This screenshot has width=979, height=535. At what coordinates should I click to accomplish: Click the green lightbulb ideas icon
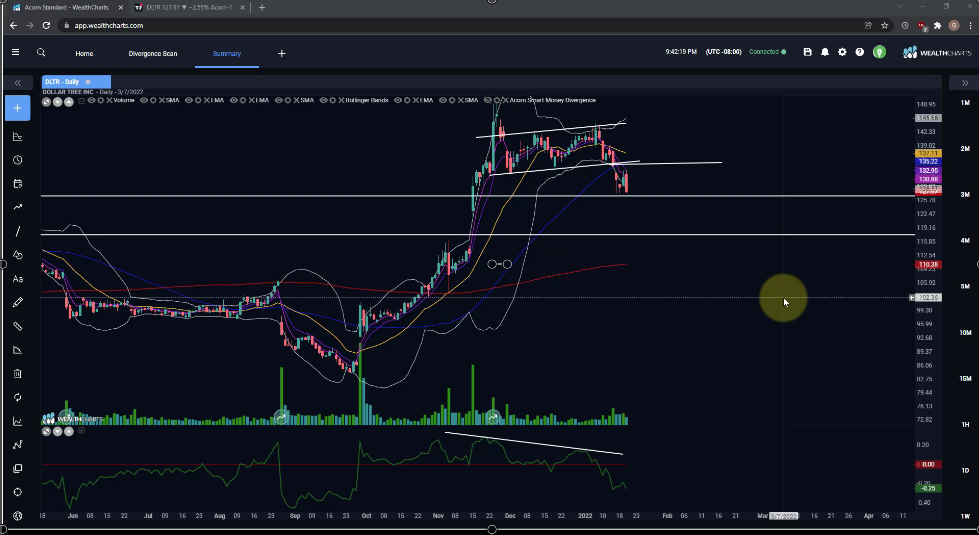click(879, 52)
